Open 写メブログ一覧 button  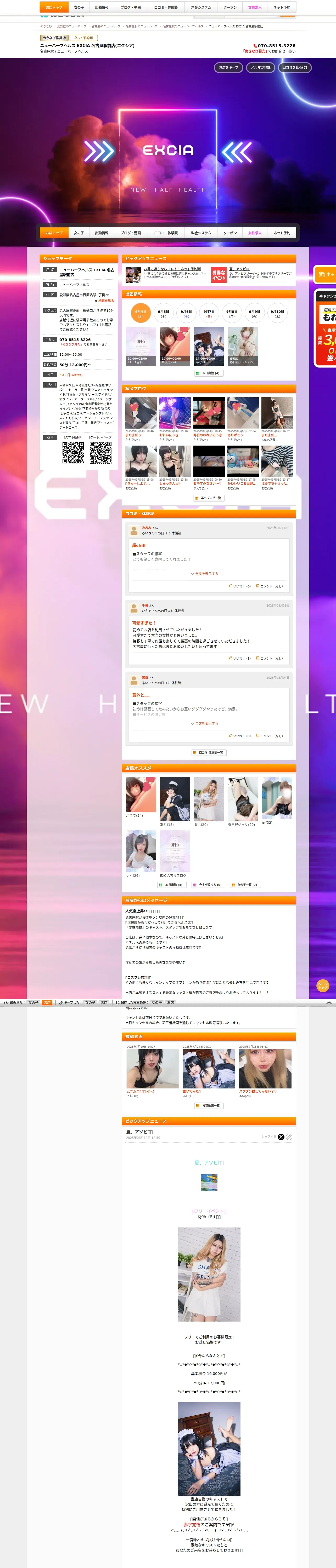[209, 498]
